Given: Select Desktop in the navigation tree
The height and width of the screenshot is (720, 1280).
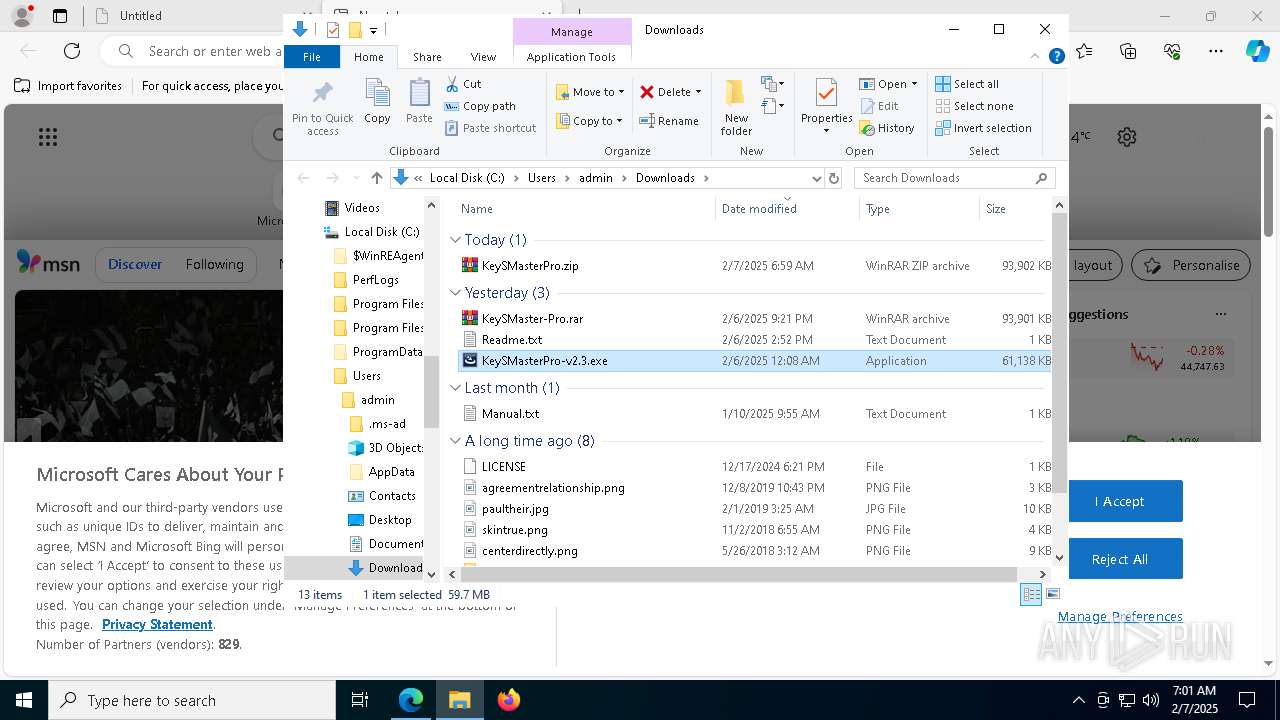Looking at the screenshot, I should (389, 520).
